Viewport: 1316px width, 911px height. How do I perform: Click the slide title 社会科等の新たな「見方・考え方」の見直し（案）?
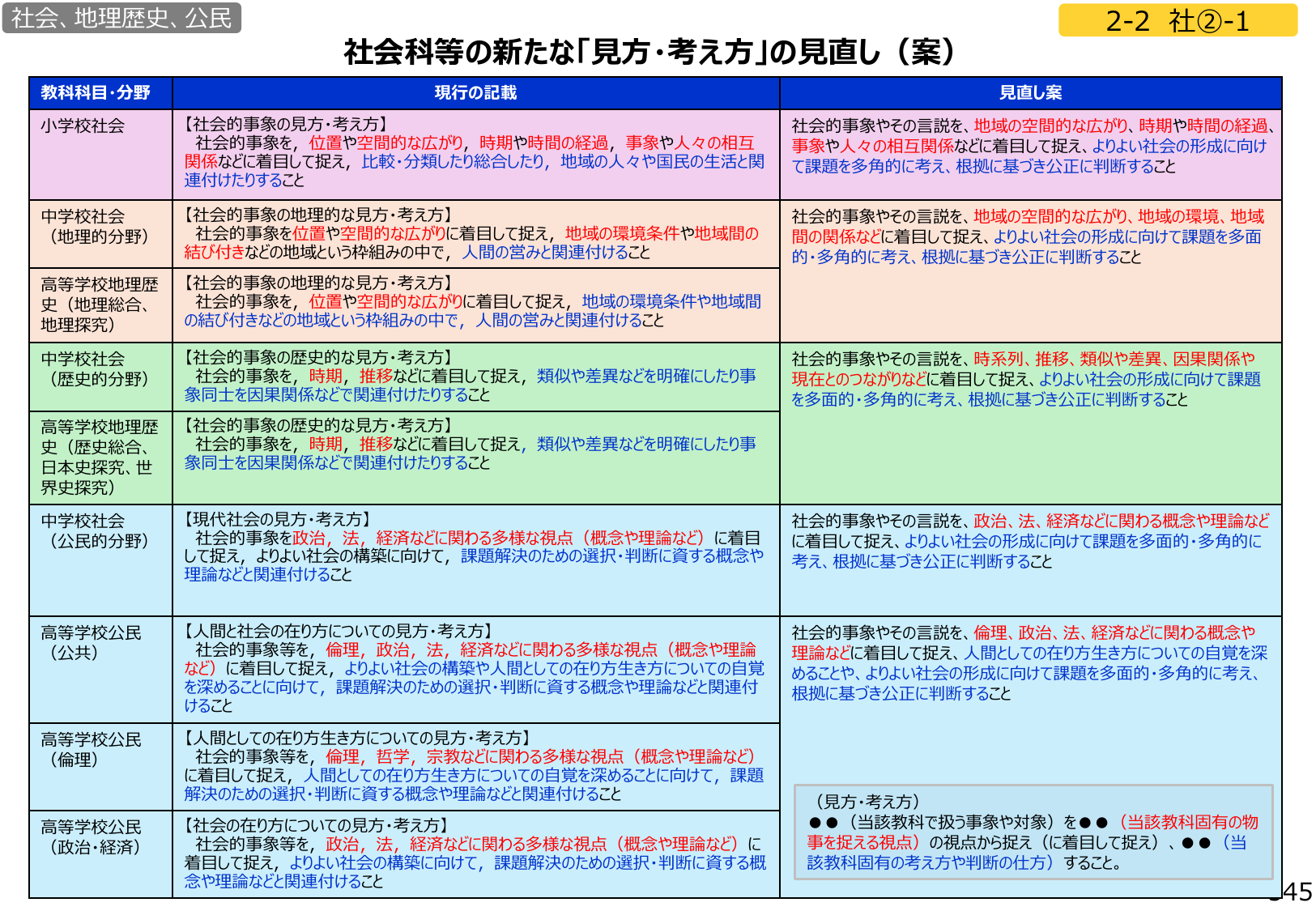(x=650, y=53)
